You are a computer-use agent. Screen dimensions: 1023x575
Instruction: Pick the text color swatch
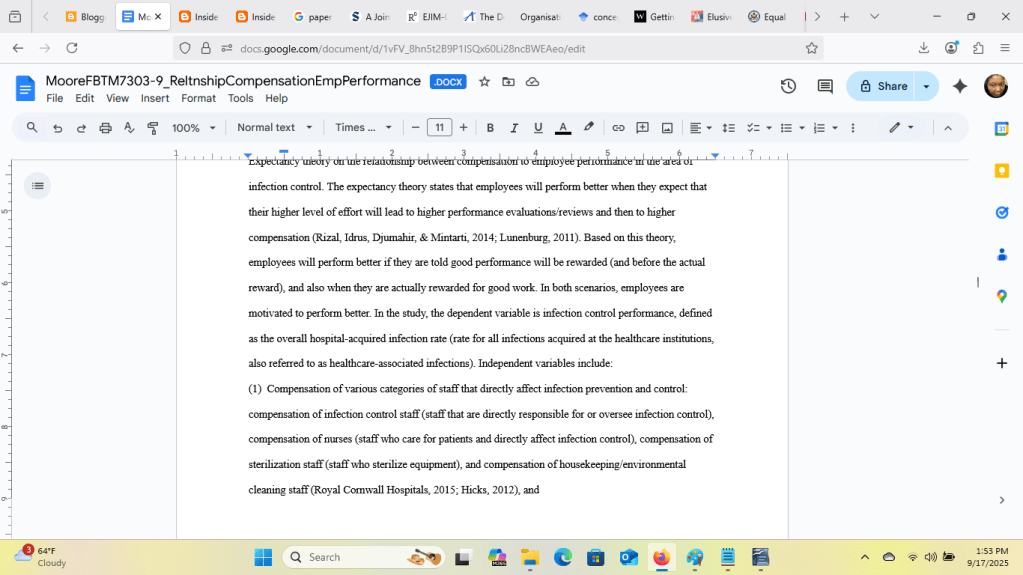coord(563,128)
